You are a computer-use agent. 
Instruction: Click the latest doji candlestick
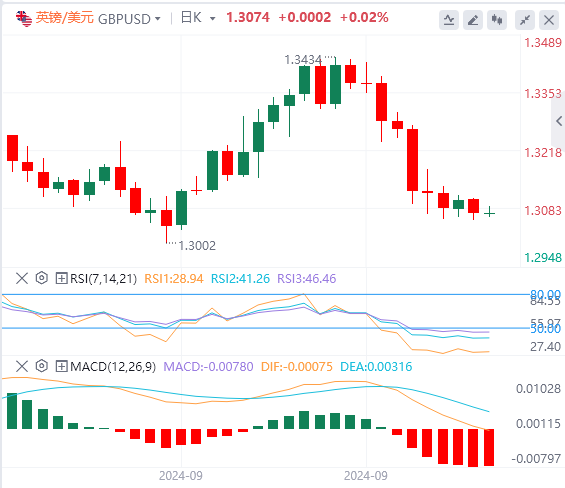489,213
